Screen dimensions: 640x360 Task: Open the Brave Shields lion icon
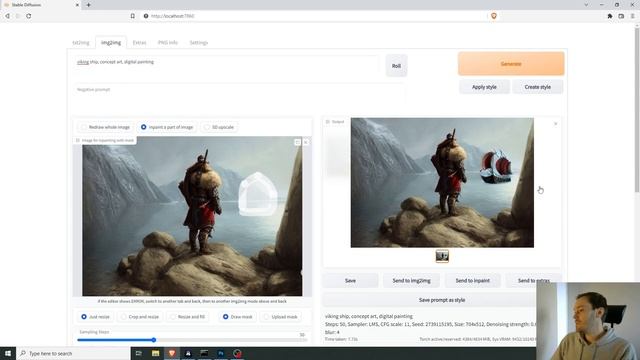(x=494, y=16)
